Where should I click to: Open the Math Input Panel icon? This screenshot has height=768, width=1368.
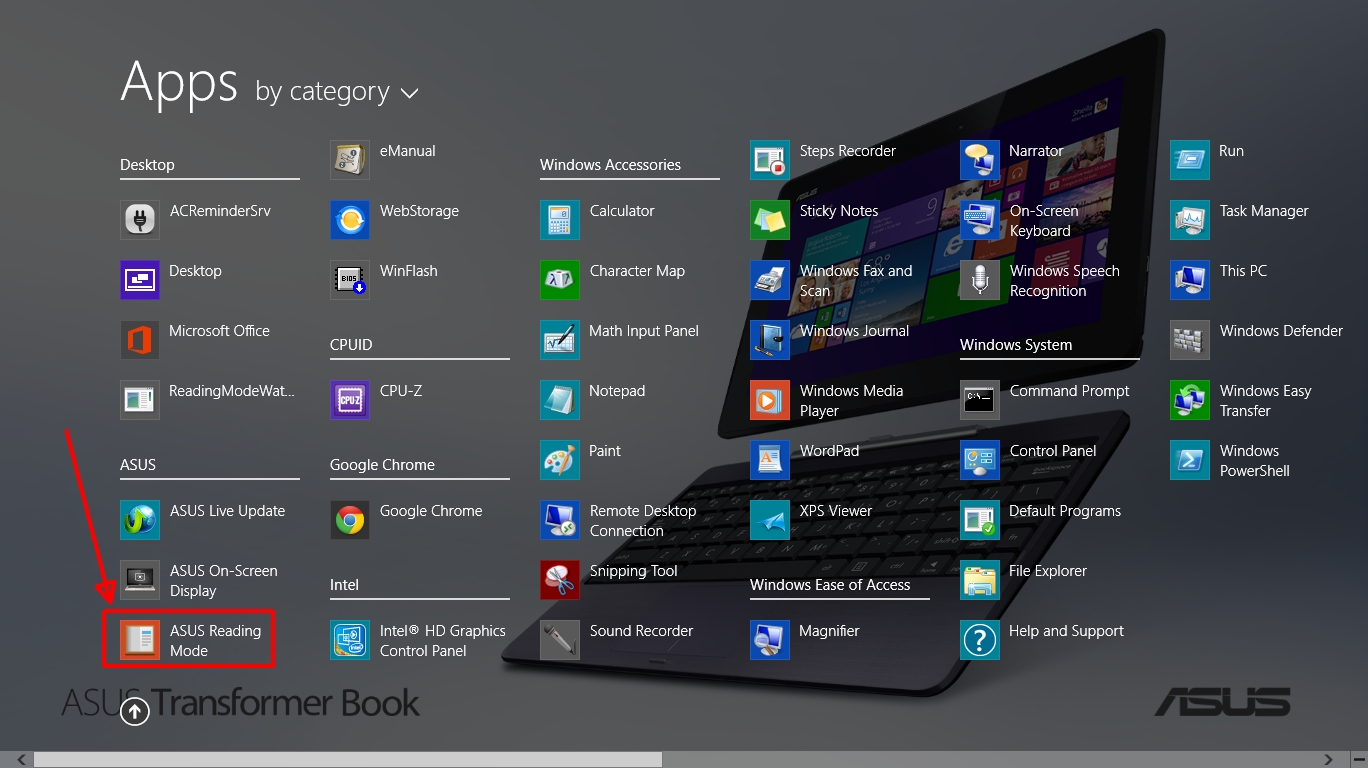[x=560, y=340]
